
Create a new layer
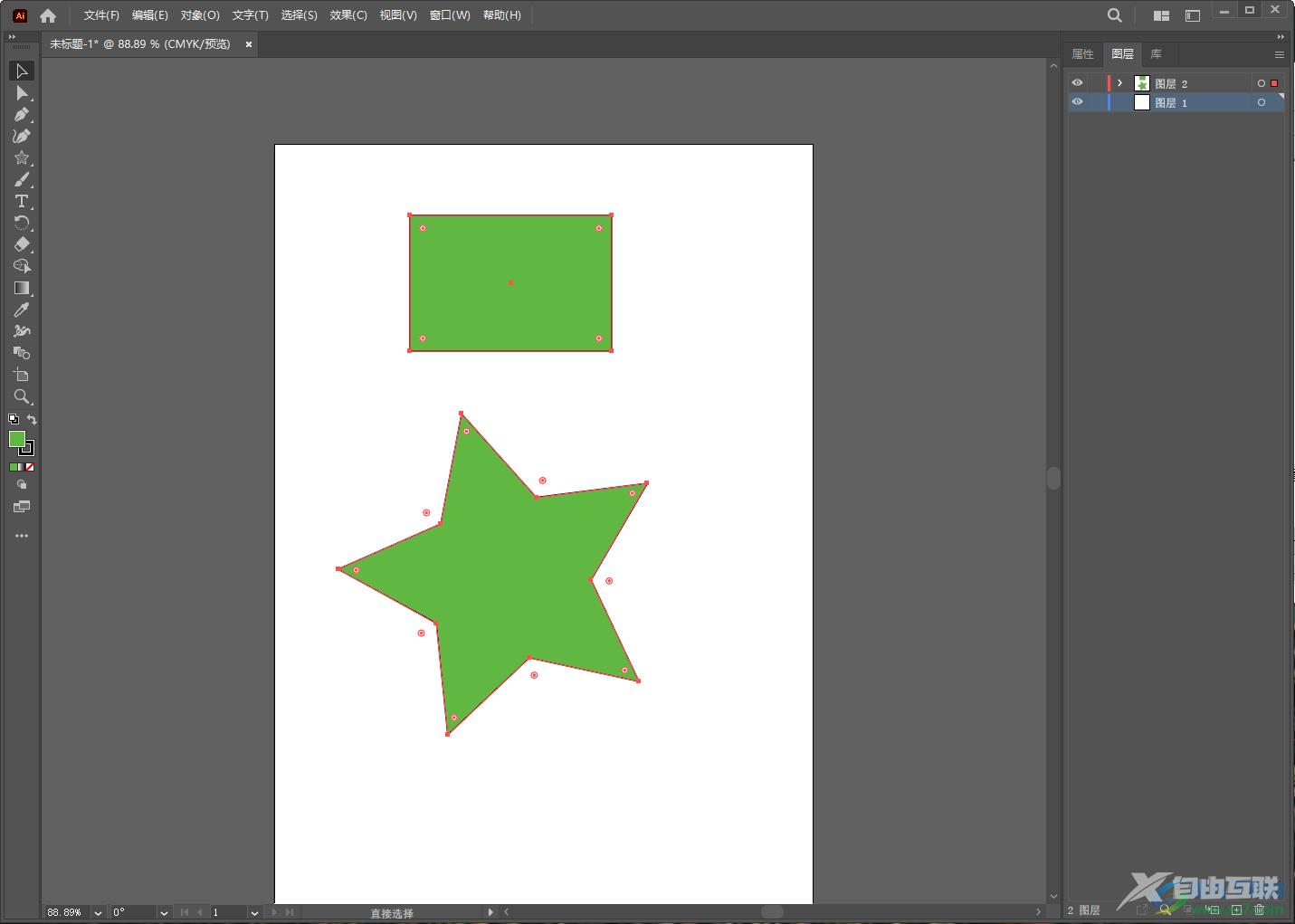pos(1236,910)
